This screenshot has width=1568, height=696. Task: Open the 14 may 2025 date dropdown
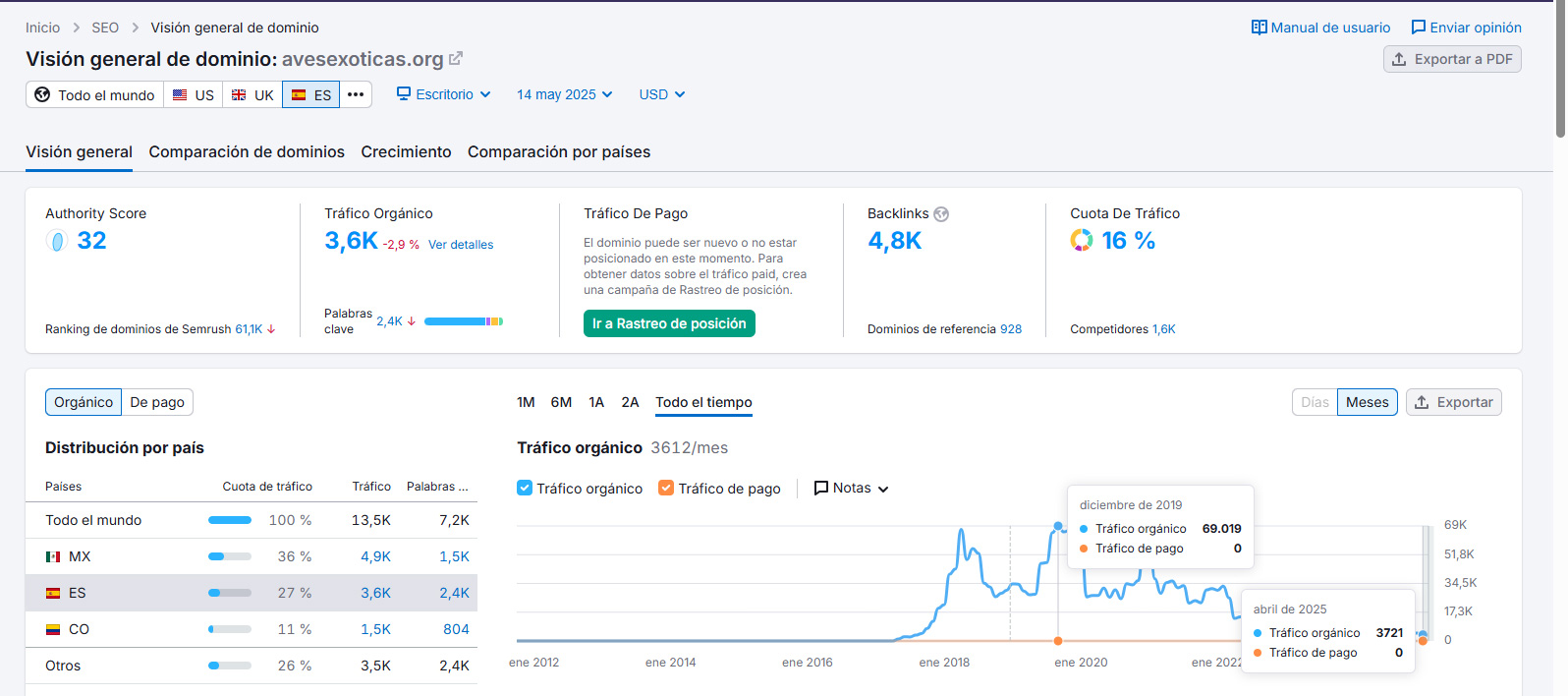565,94
